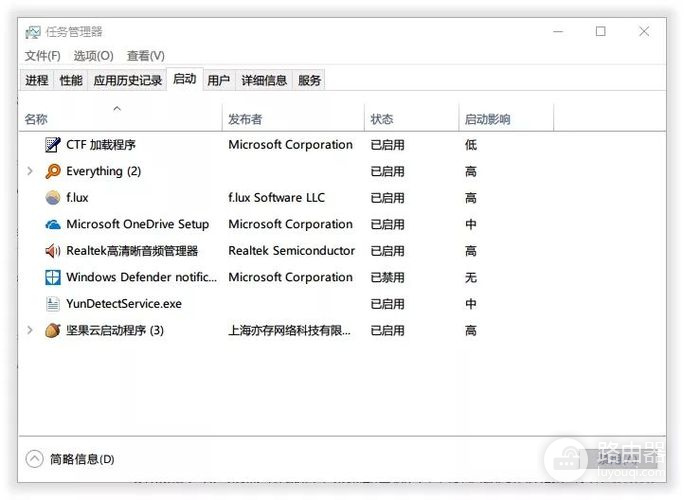Close the Task Manager window
Viewport: 684px width, 500px height.
pos(644,31)
